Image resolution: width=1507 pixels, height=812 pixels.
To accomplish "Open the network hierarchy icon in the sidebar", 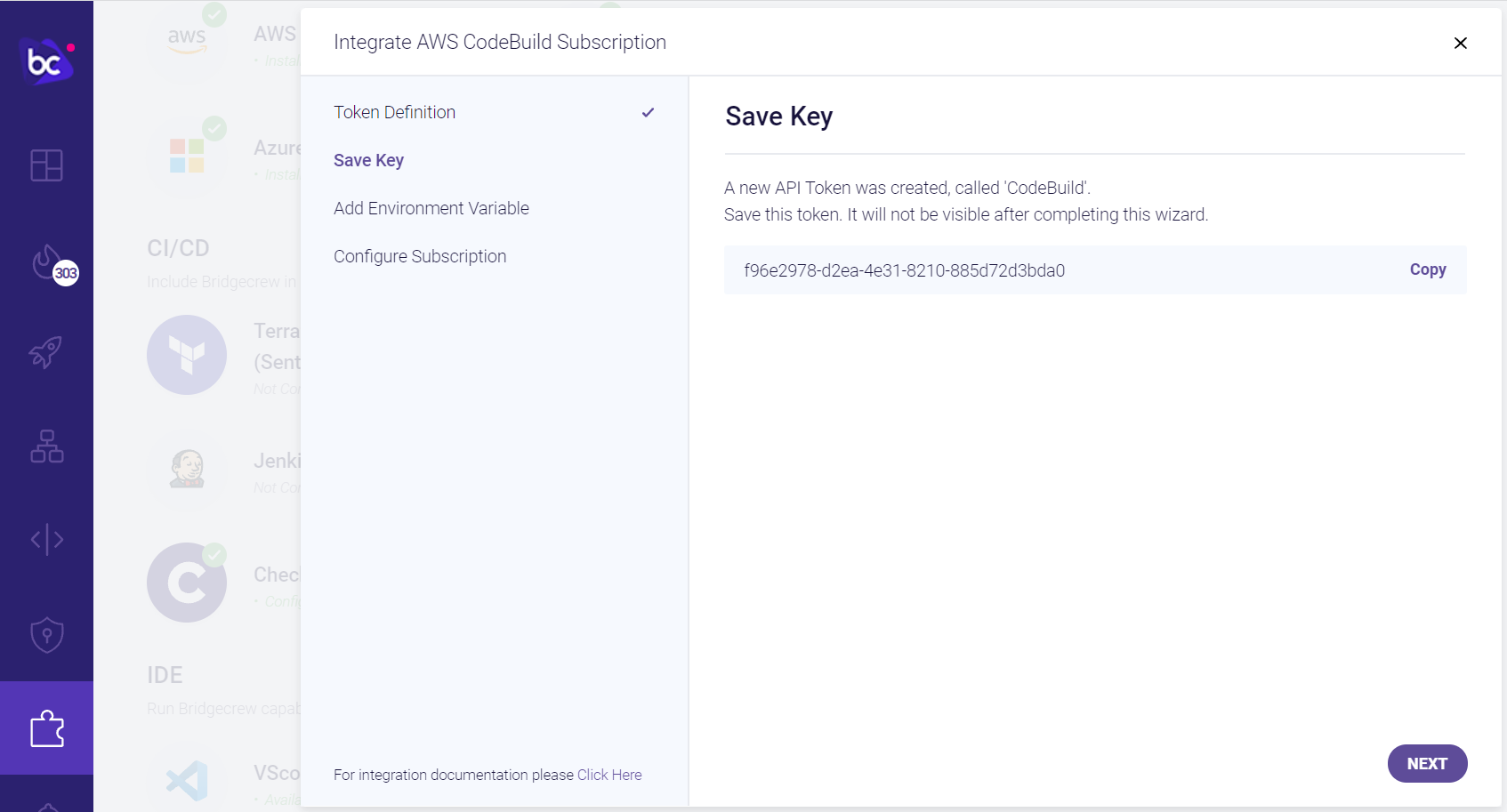I will (x=46, y=446).
